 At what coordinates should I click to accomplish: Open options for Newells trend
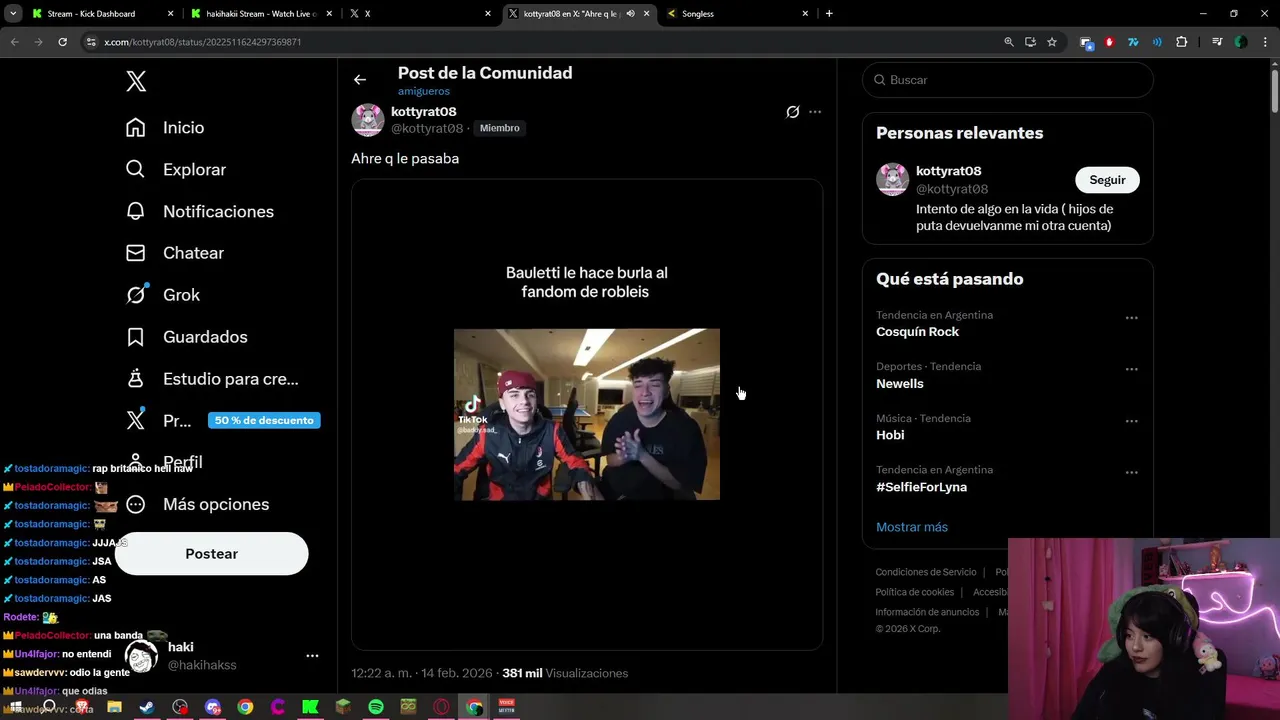tap(1131, 369)
